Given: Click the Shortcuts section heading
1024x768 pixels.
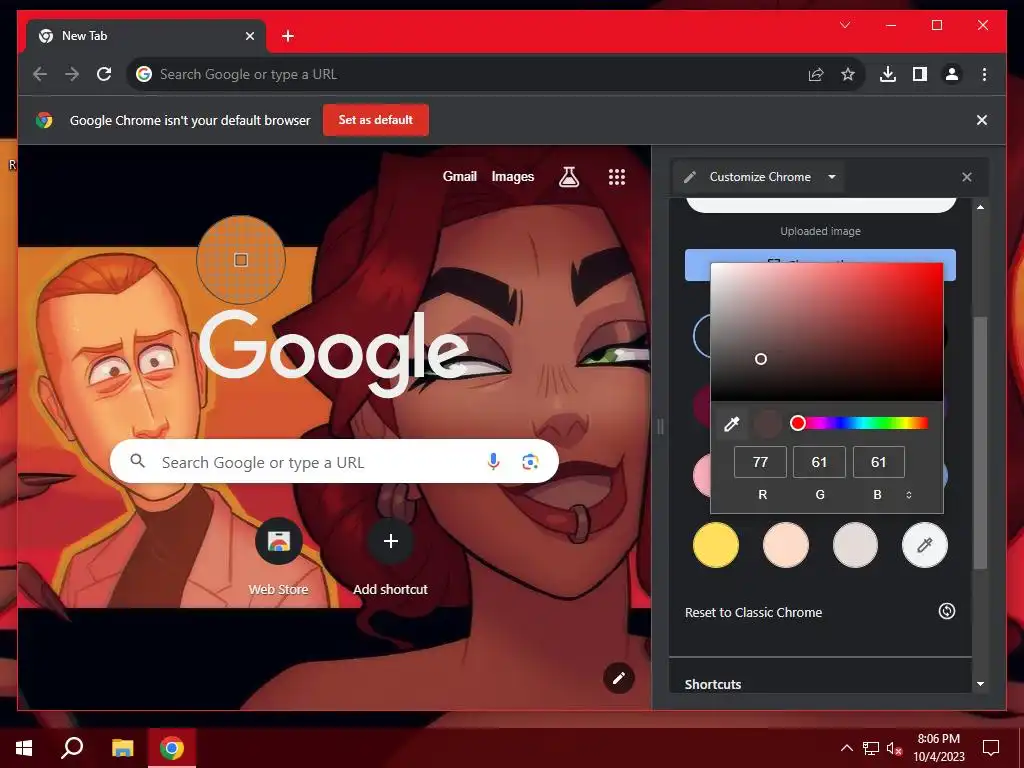Looking at the screenshot, I should click(712, 684).
